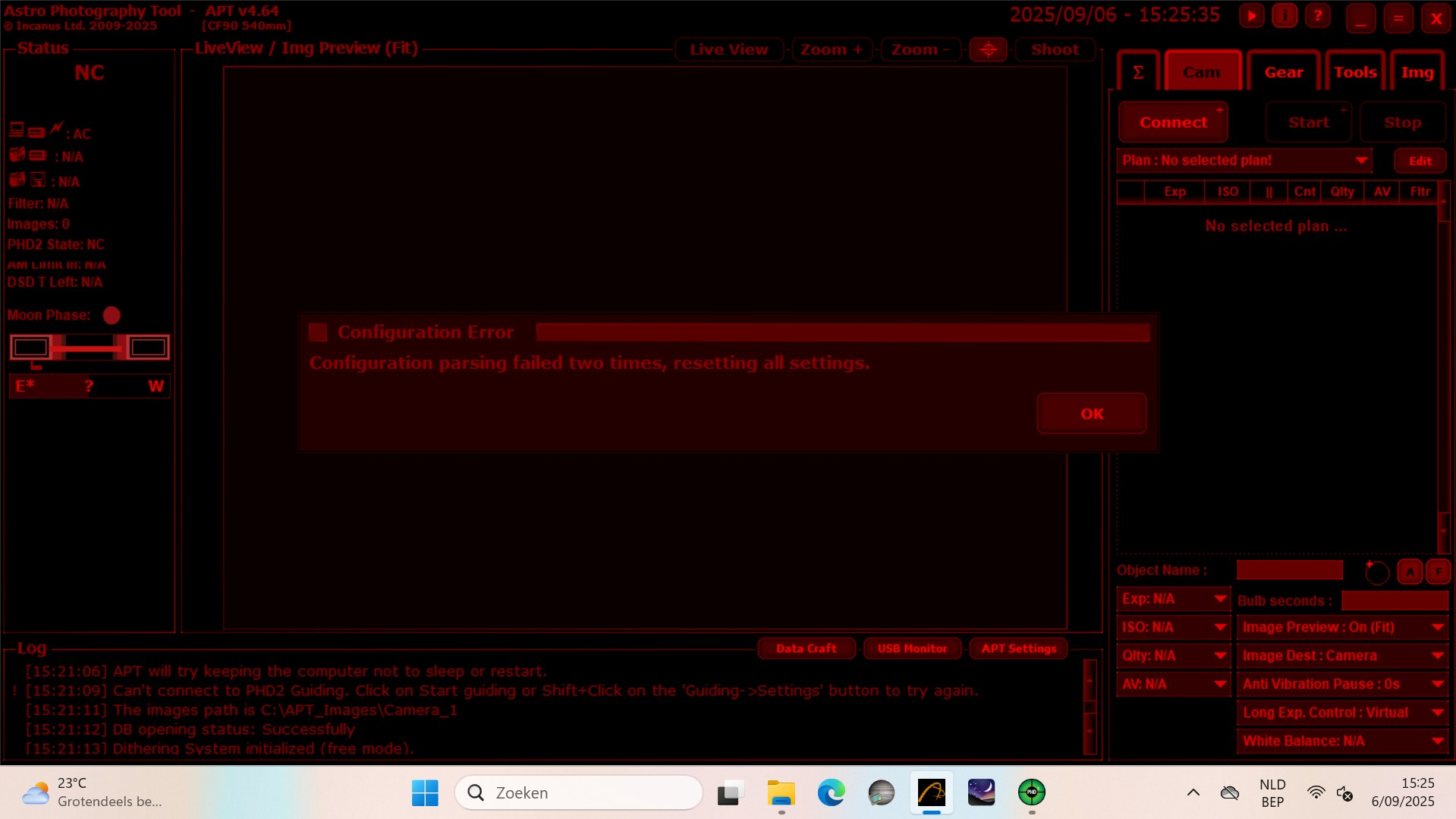
Task: Click OK in Configuration Error dialog
Action: (x=1092, y=414)
